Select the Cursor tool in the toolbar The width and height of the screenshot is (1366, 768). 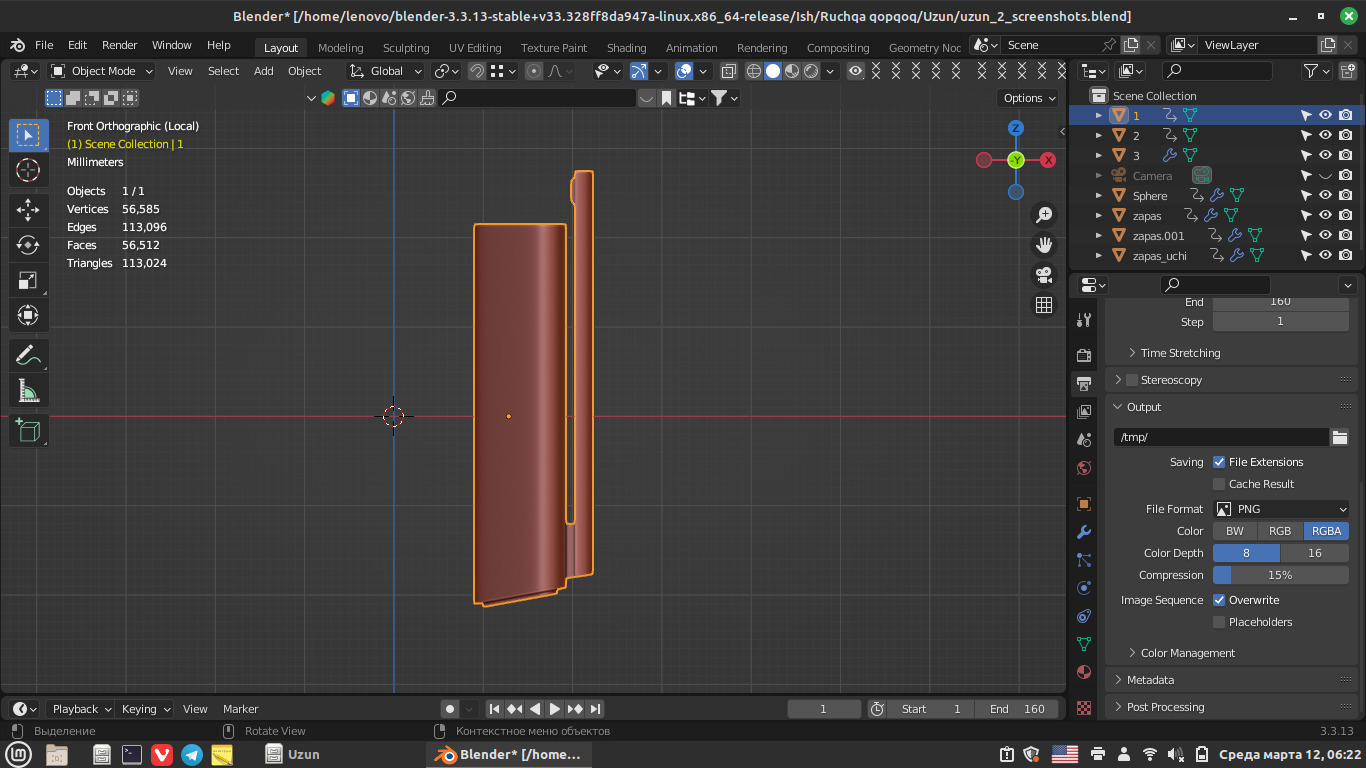[x=28, y=171]
